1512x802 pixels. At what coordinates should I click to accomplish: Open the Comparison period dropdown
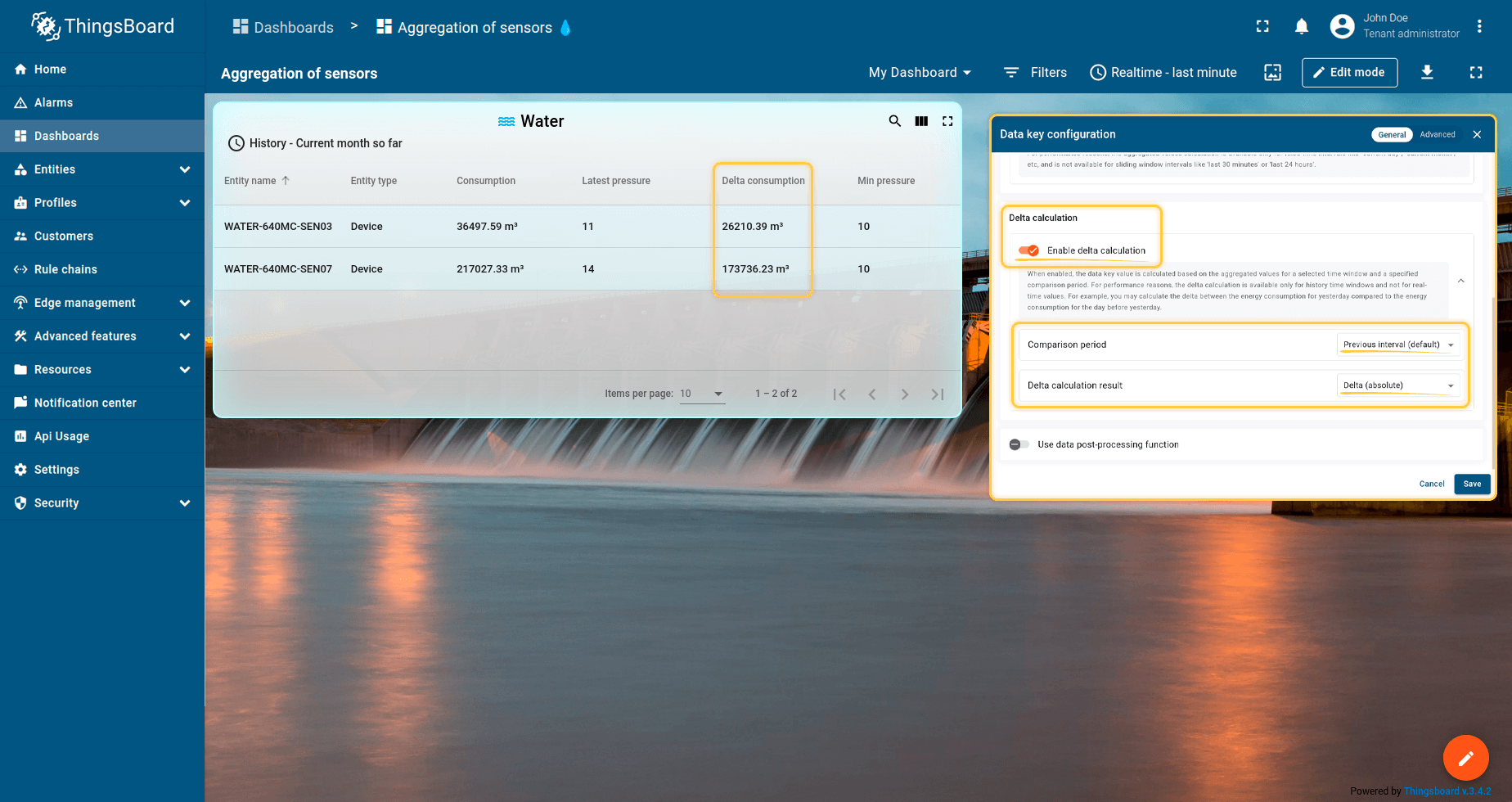pyautogui.click(x=1398, y=345)
